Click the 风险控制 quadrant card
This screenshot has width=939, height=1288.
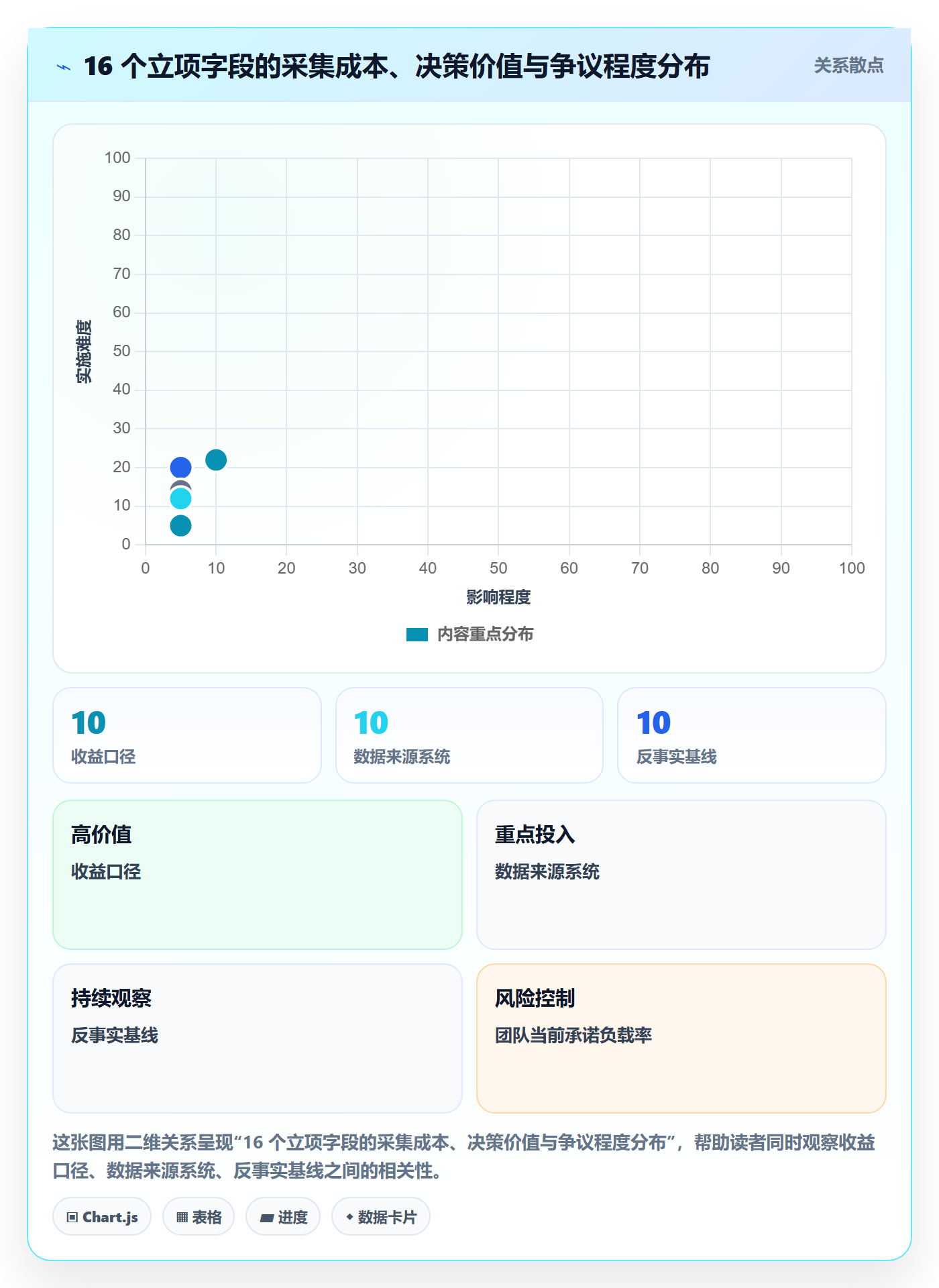point(681,1038)
